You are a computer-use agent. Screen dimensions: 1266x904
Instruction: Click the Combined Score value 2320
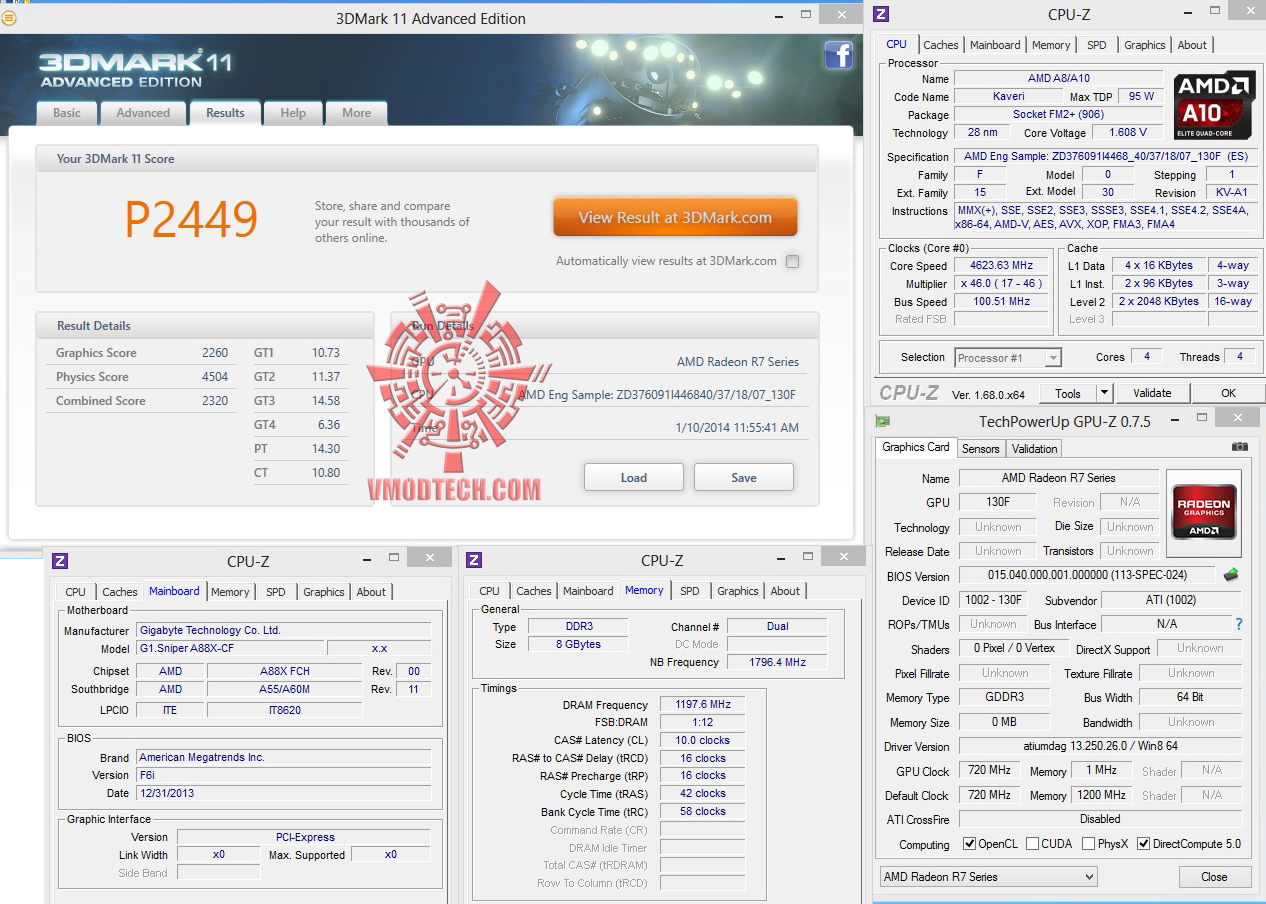coord(215,401)
